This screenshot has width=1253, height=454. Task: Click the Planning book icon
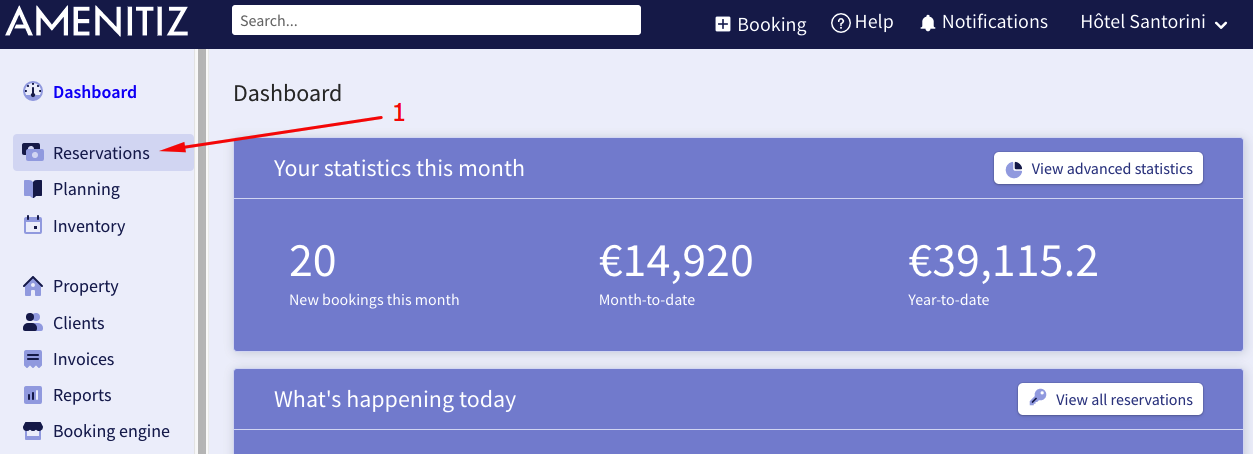[33, 189]
